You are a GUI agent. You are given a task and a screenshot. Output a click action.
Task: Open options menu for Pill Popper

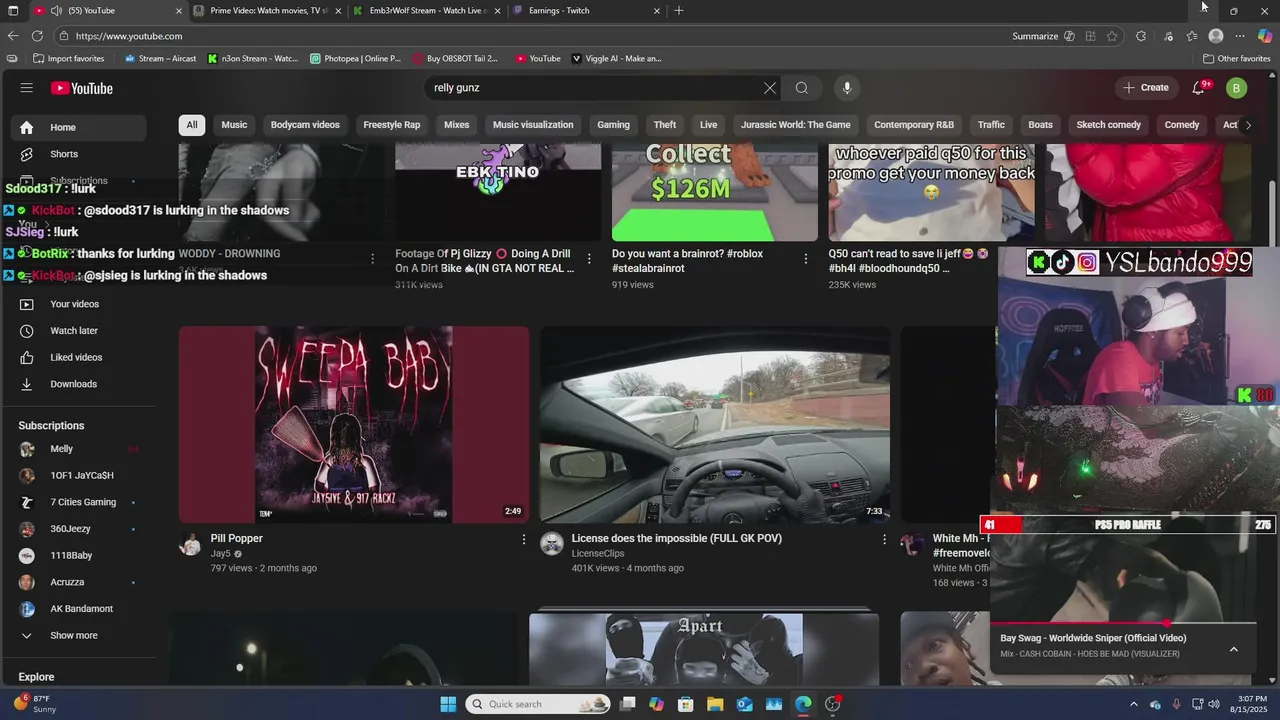pyautogui.click(x=523, y=539)
